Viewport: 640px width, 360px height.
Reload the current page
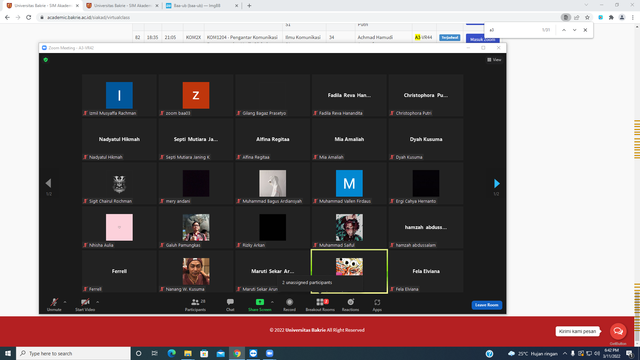point(29,18)
